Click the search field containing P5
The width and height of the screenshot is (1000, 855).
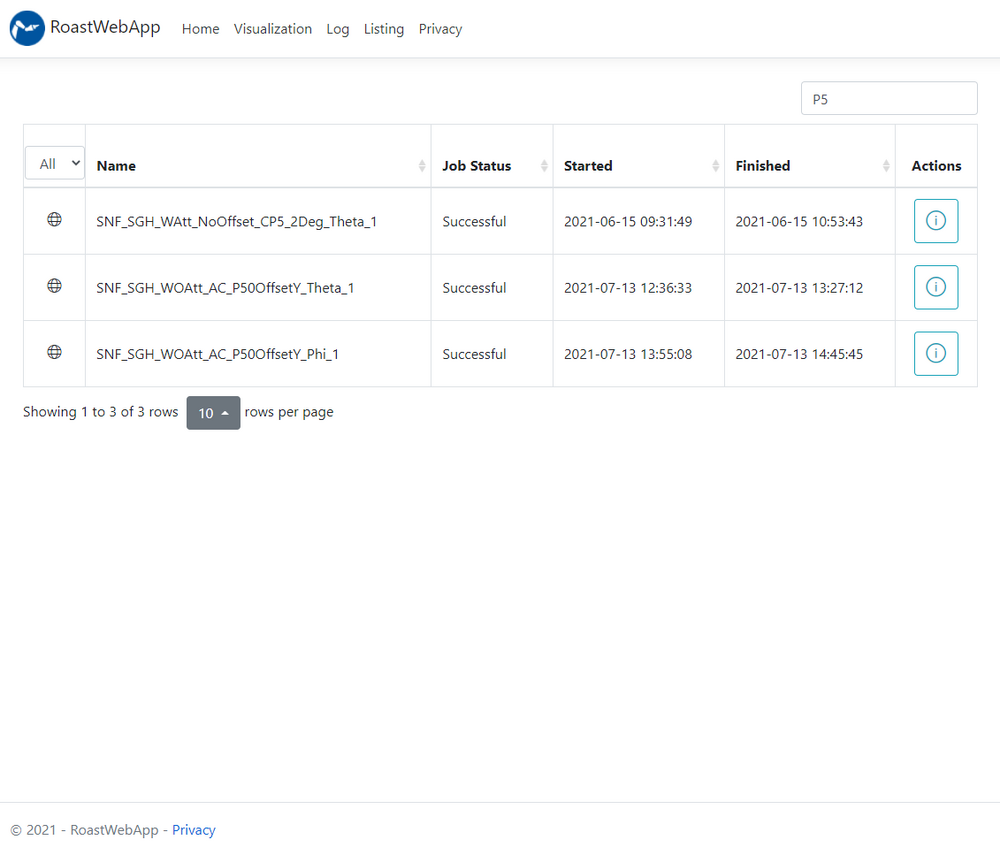tap(888, 99)
